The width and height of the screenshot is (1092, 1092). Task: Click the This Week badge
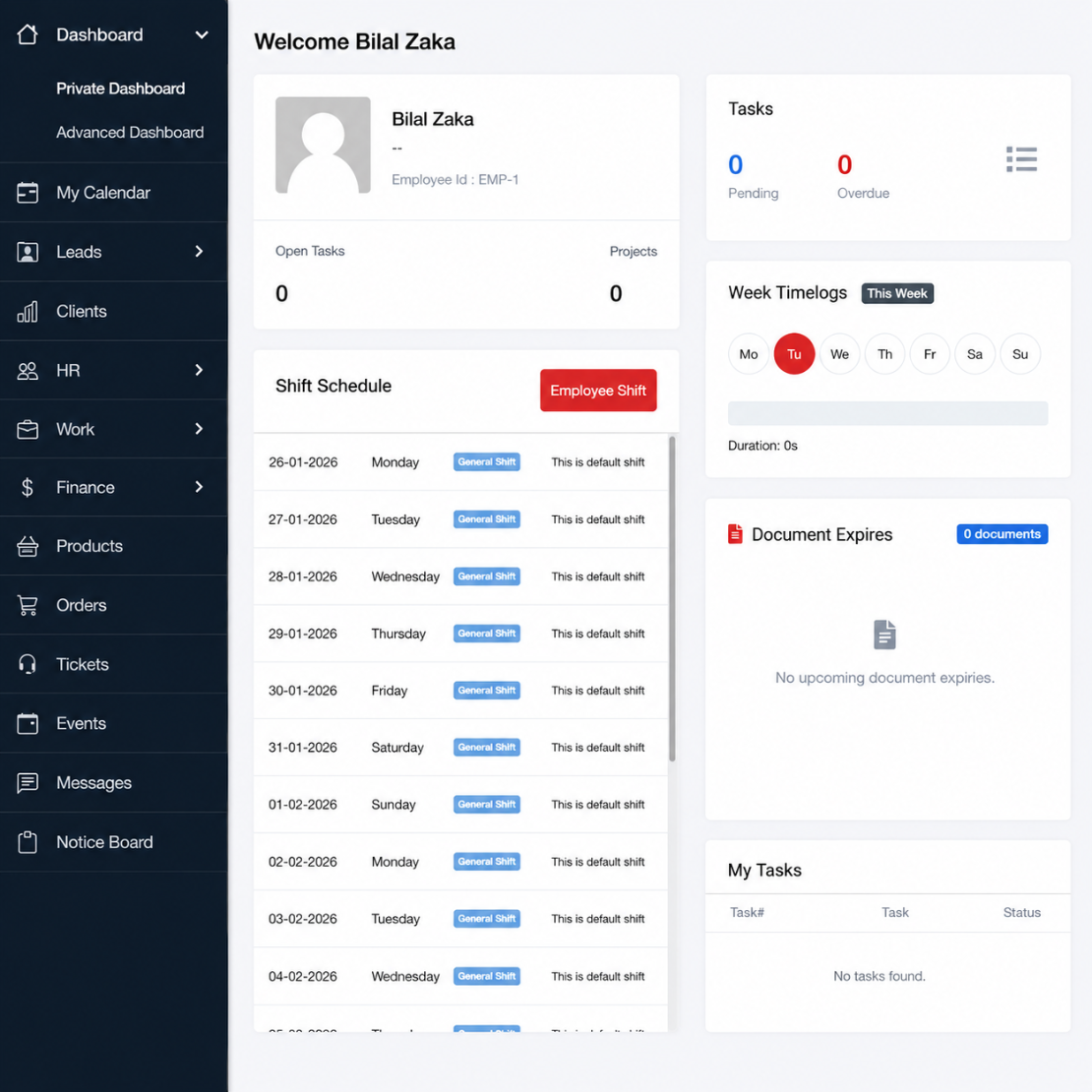(897, 293)
